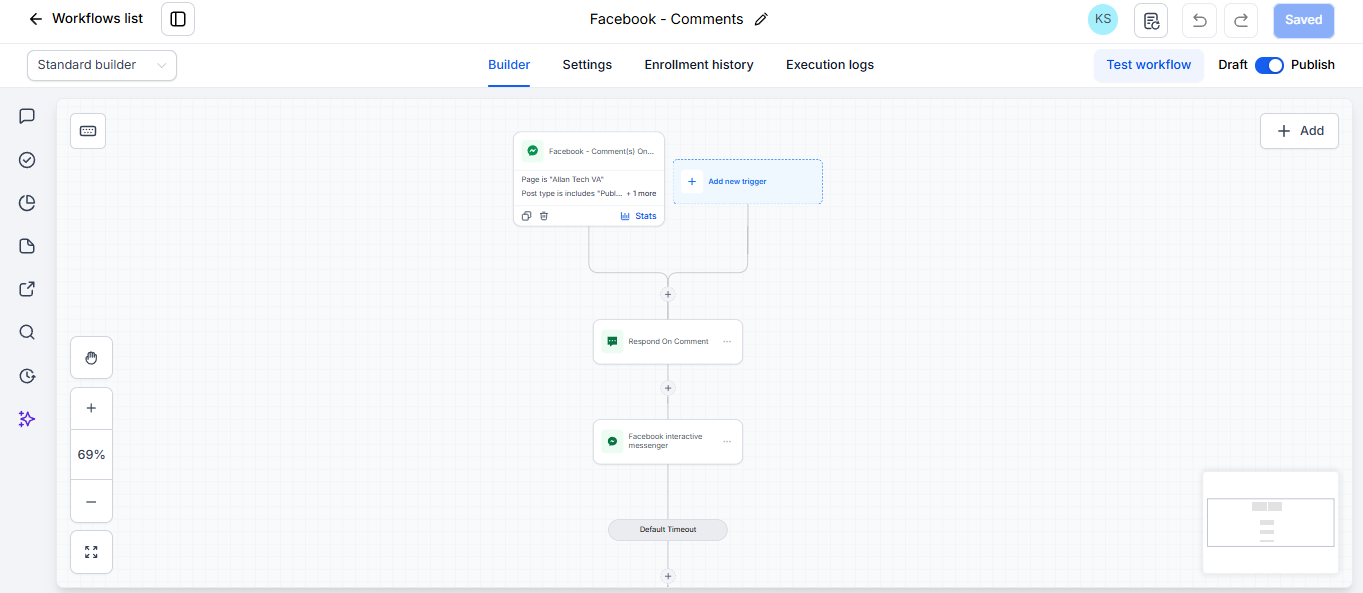This screenshot has height=593, width=1363.
Task: Open the clock history icon in sidebar
Action: pyautogui.click(x=27, y=376)
